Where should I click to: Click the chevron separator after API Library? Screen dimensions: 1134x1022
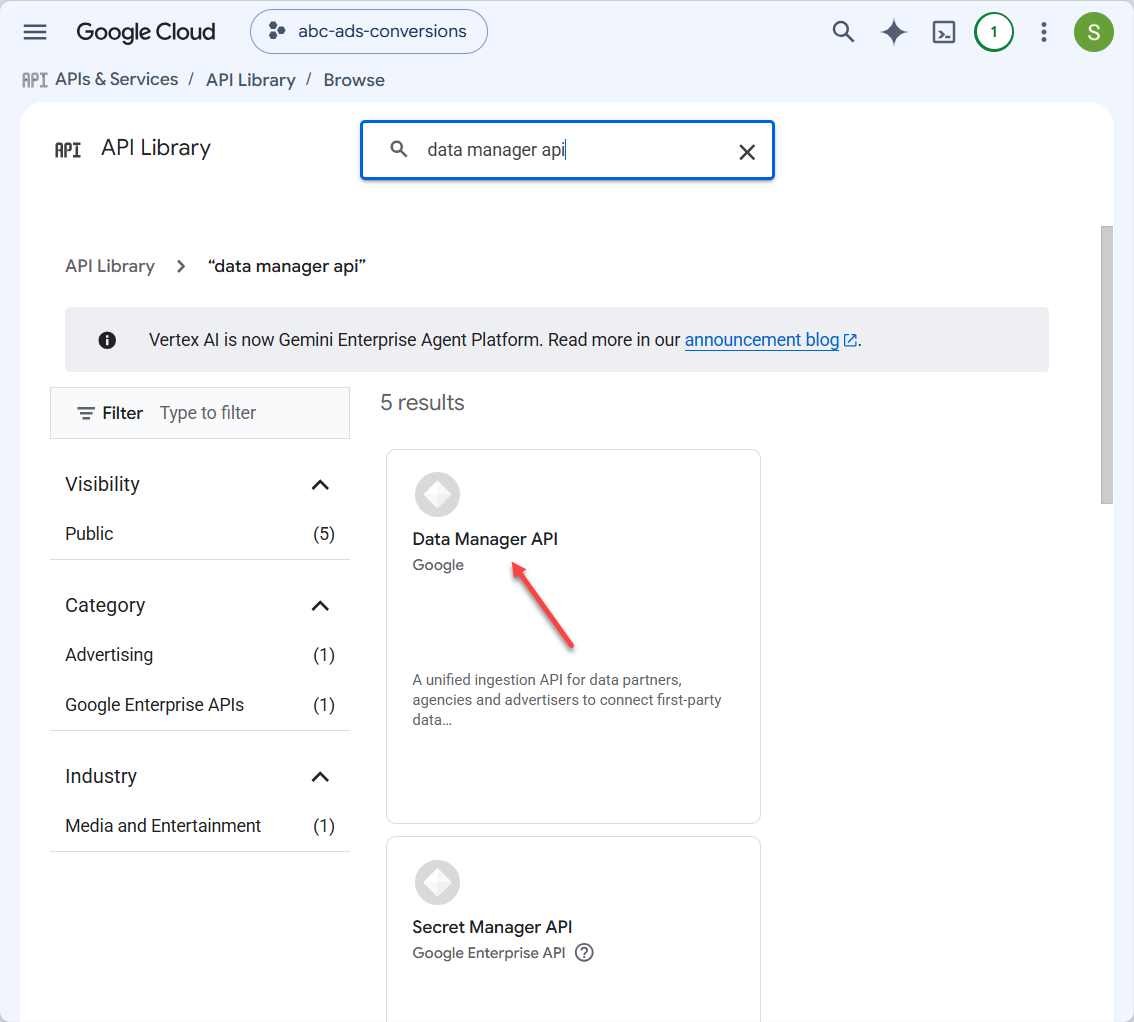click(181, 266)
